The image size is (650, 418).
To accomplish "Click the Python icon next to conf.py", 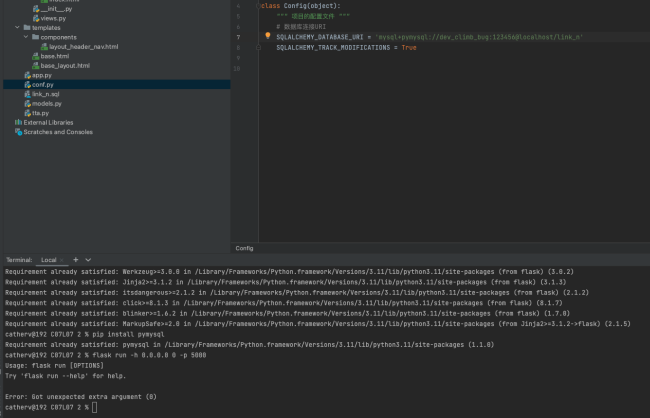I will coord(27,85).
